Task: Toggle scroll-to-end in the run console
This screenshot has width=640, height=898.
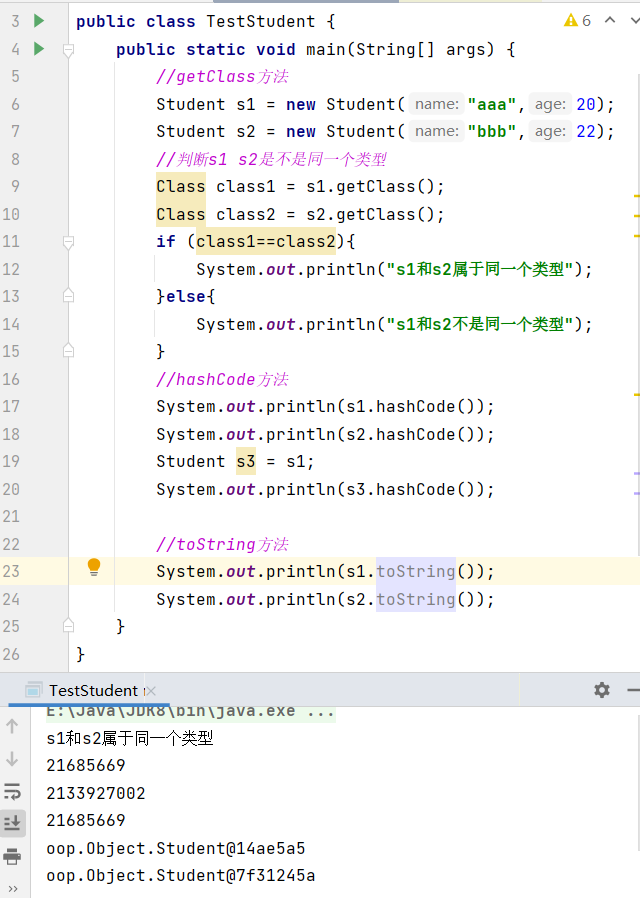Action: pos(12,824)
